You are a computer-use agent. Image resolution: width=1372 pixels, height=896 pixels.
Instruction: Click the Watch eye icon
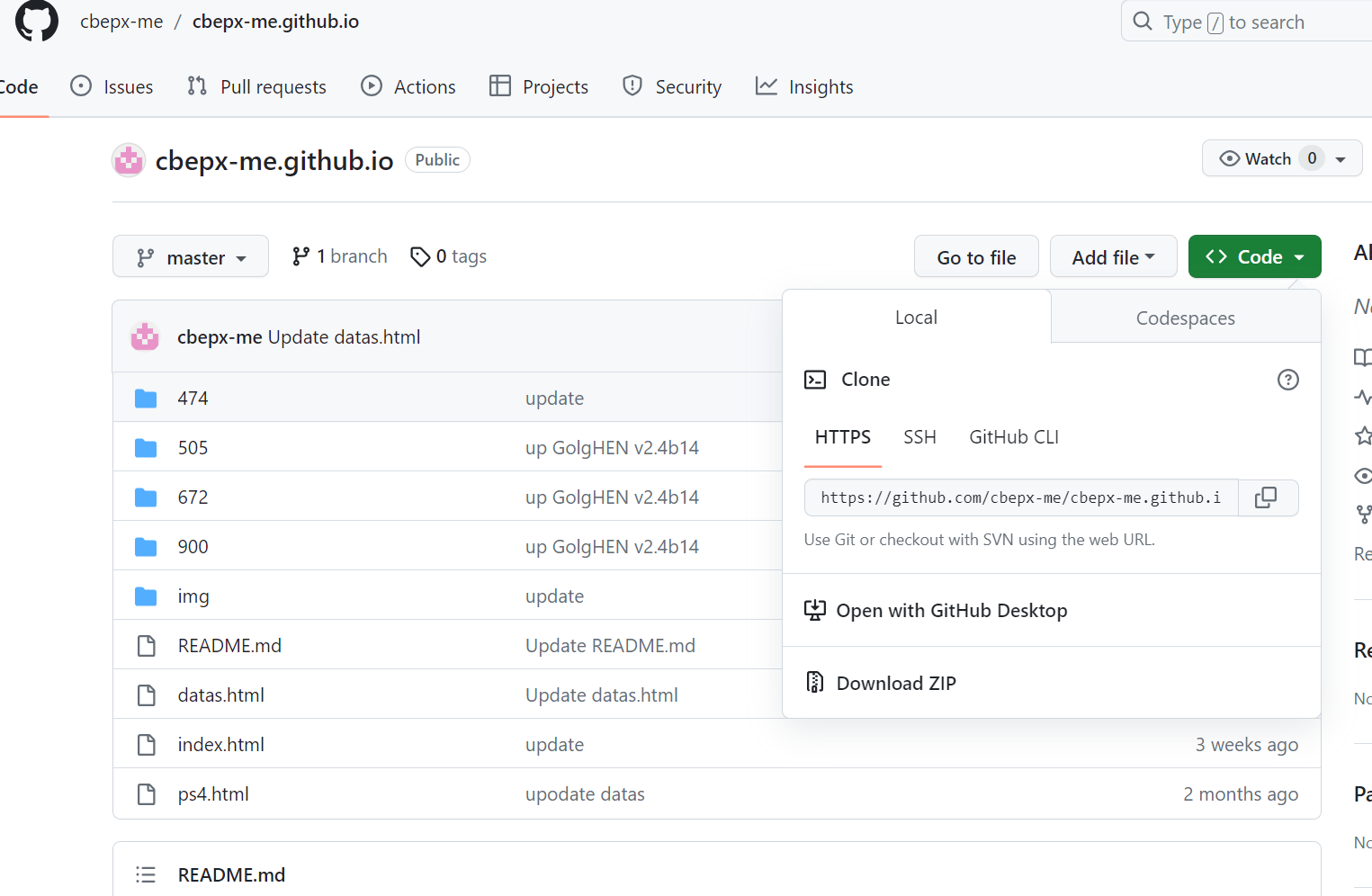[x=1229, y=158]
